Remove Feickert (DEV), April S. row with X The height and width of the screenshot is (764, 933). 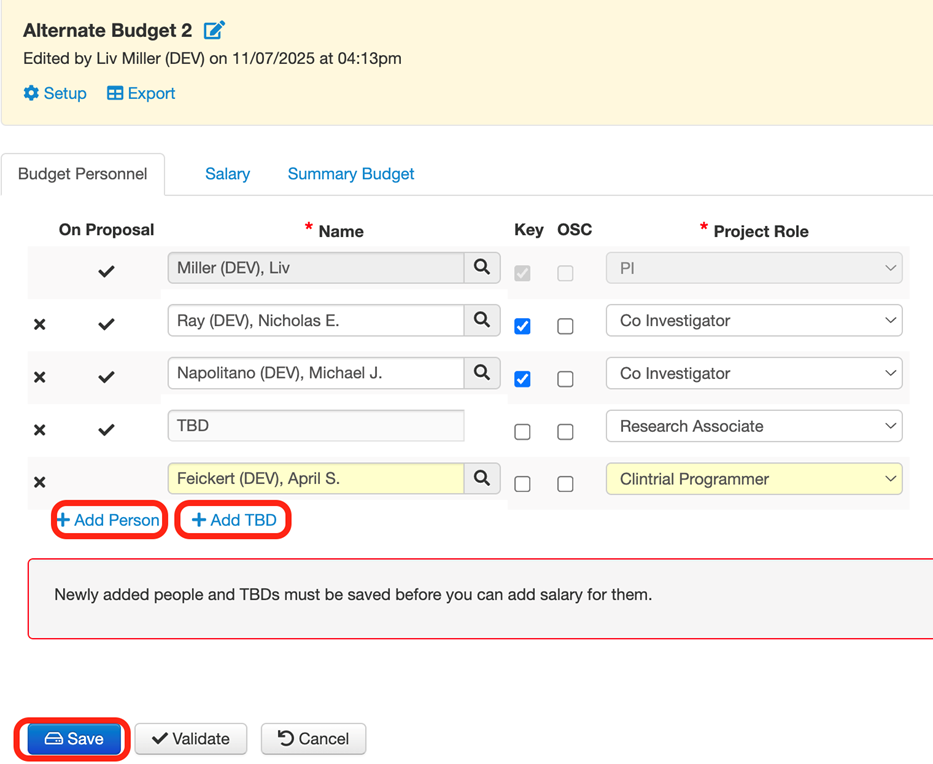pyautogui.click(x=40, y=482)
